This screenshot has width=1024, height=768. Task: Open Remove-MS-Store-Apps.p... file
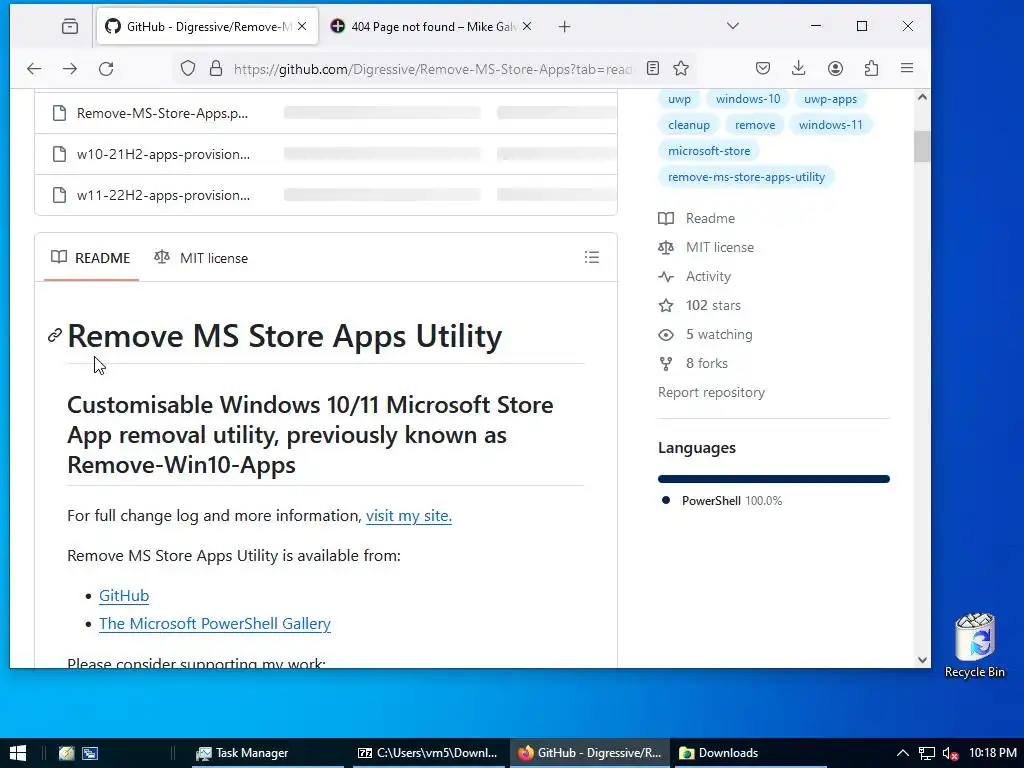pos(162,113)
